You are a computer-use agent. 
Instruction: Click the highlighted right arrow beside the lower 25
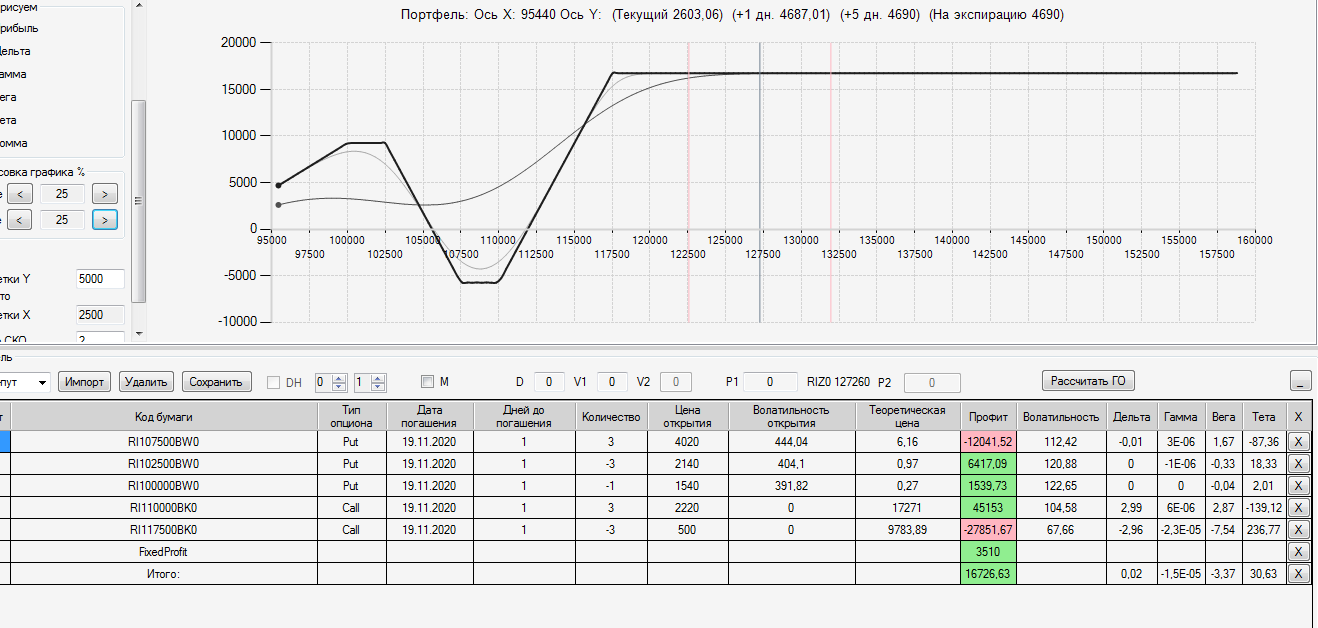point(105,219)
